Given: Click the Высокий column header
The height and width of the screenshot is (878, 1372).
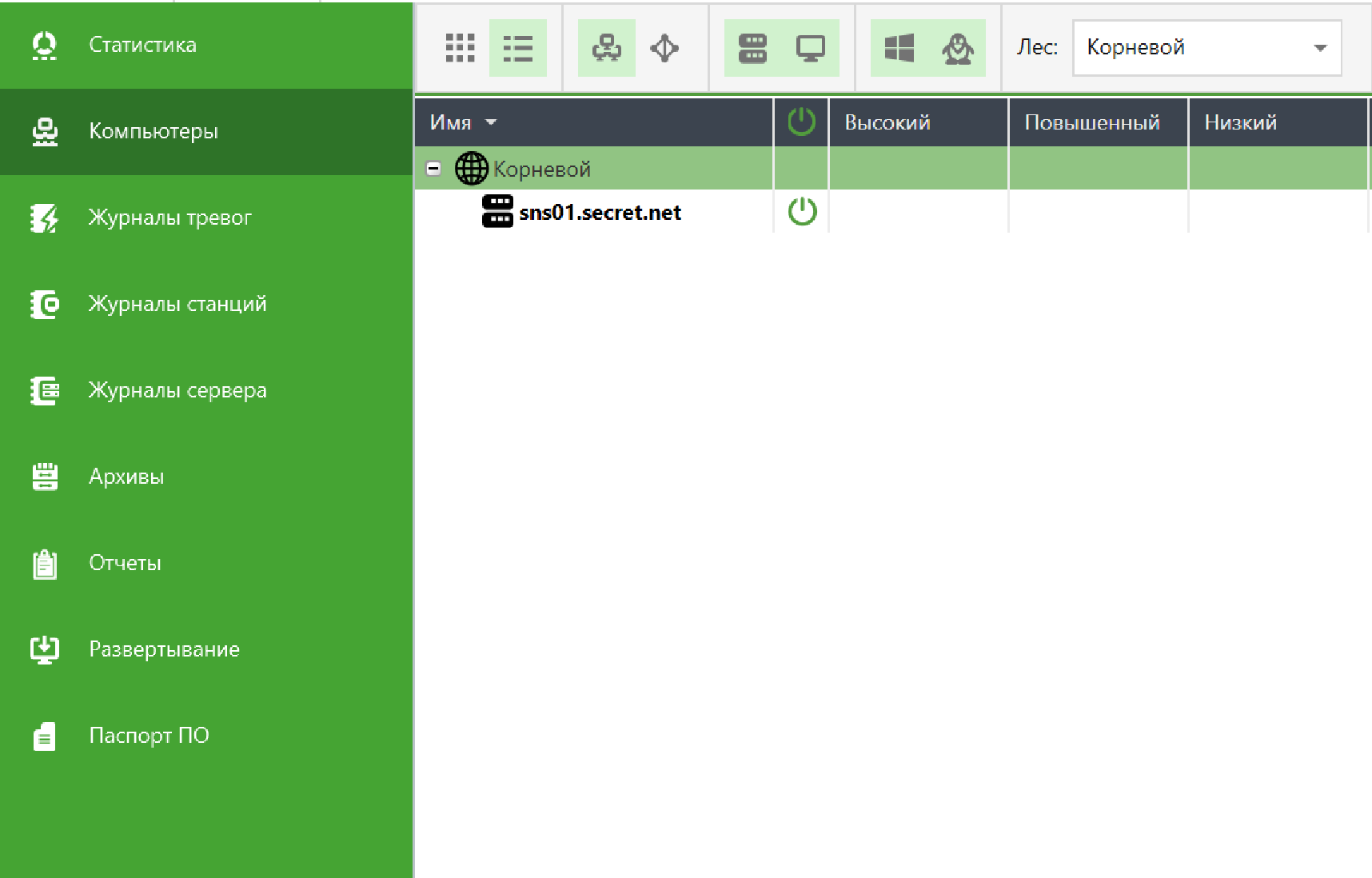Looking at the screenshot, I should 887,122.
